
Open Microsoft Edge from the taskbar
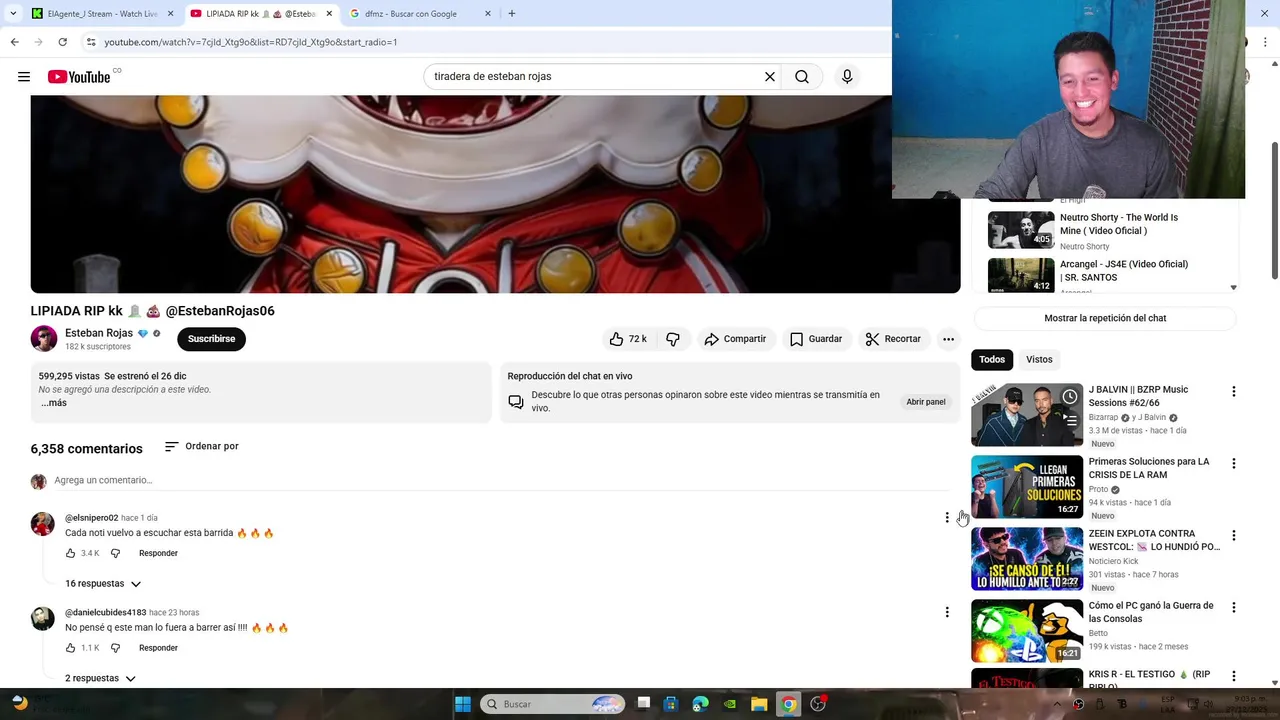701,704
